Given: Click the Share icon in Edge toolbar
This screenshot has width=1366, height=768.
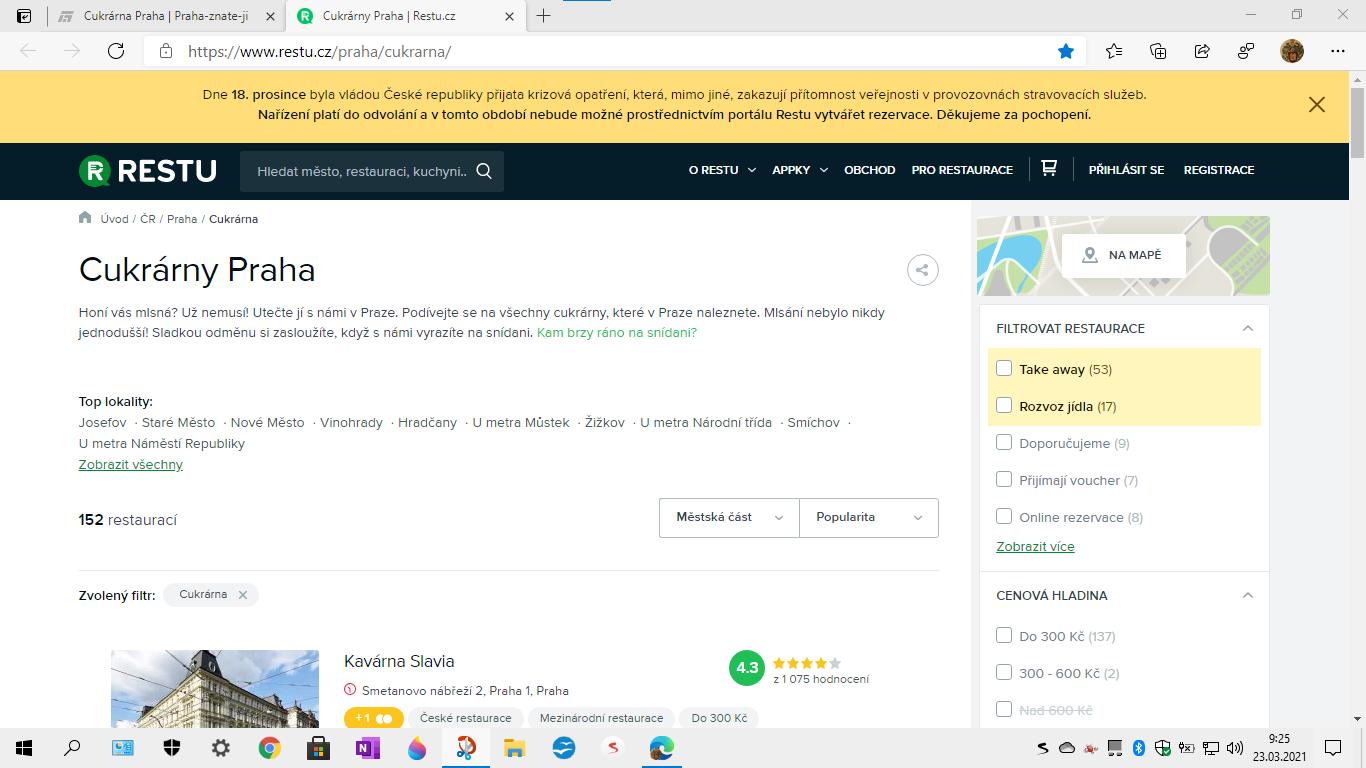Looking at the screenshot, I should click(1202, 51).
